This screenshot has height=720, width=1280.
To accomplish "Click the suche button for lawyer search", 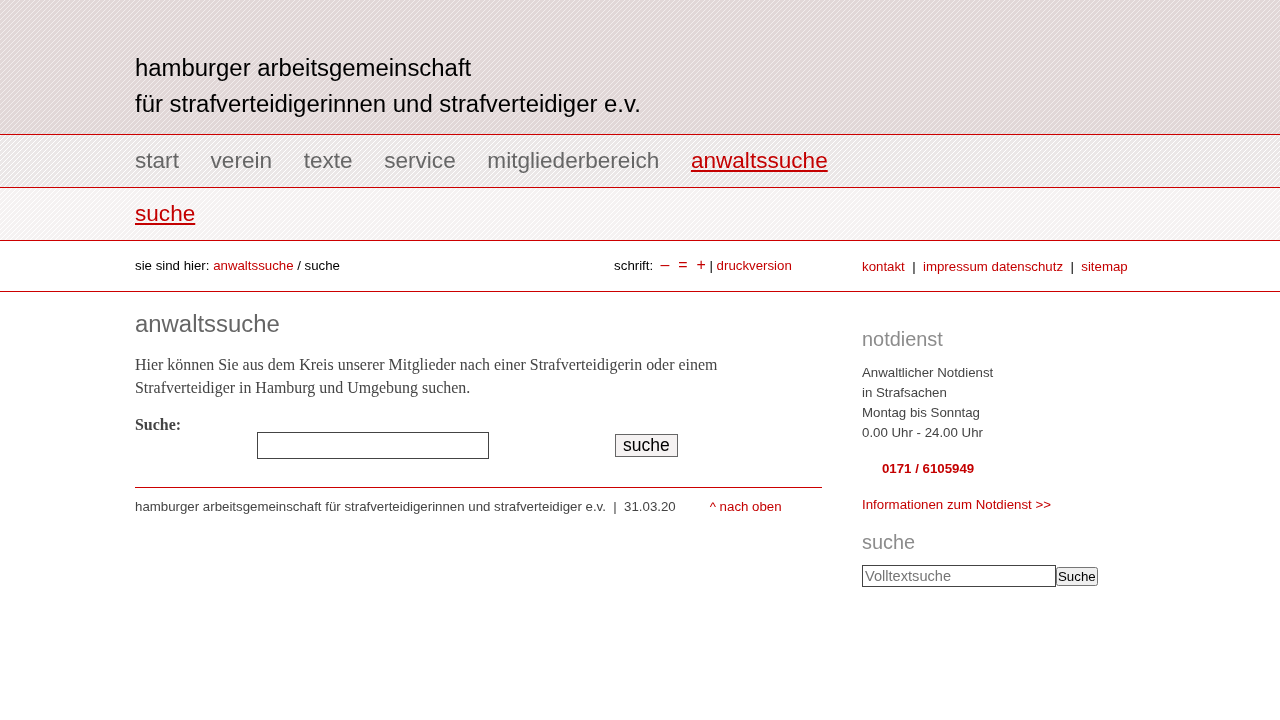I will tap(646, 446).
